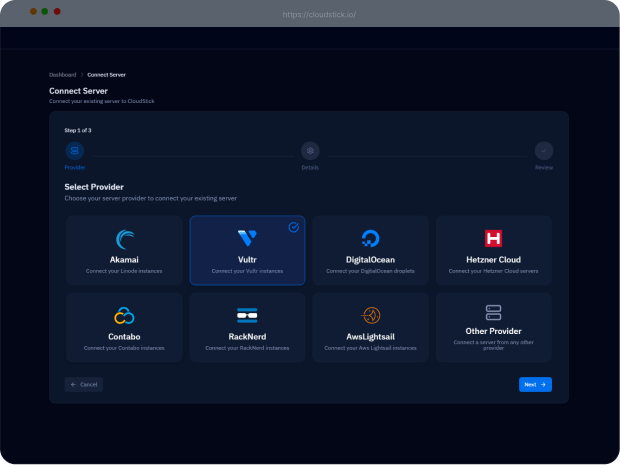This screenshot has height=465, width=620.
Task: Click the 'Connect Server' page heading
Action: click(78, 91)
